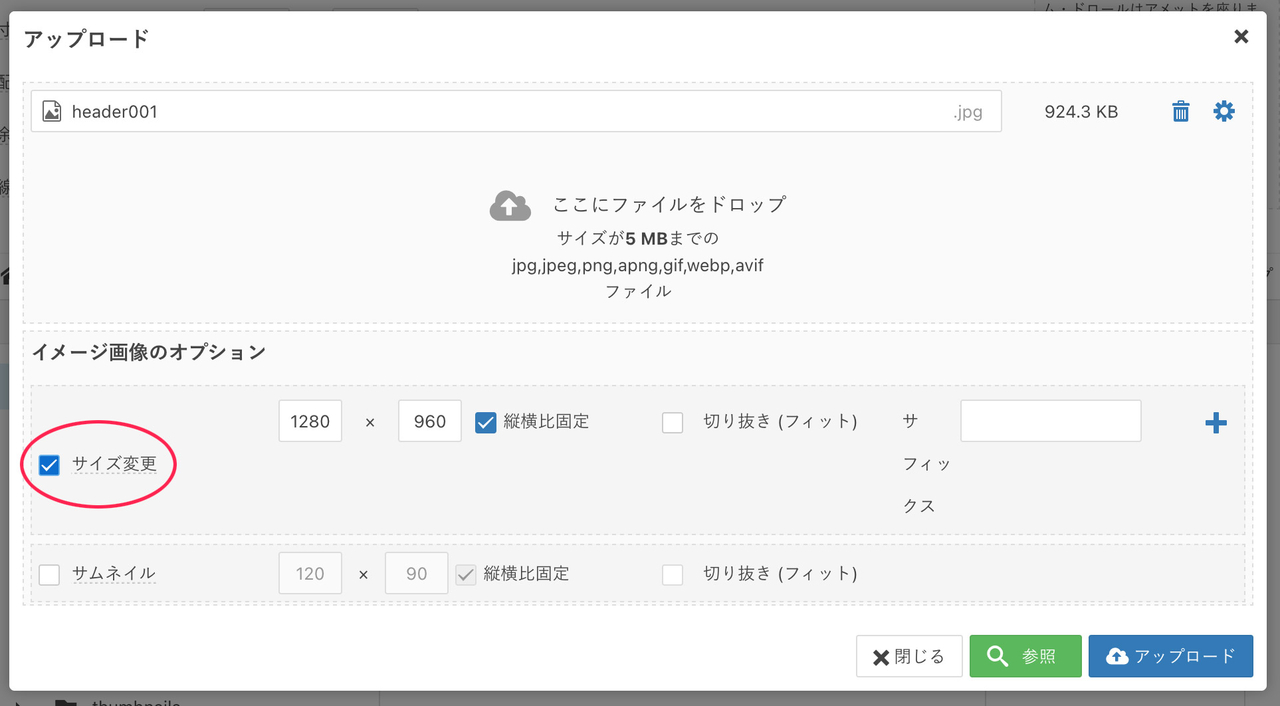Viewport: 1280px width, 706px height.
Task: Close the upload dialog with the X icon
Action: point(1241,37)
